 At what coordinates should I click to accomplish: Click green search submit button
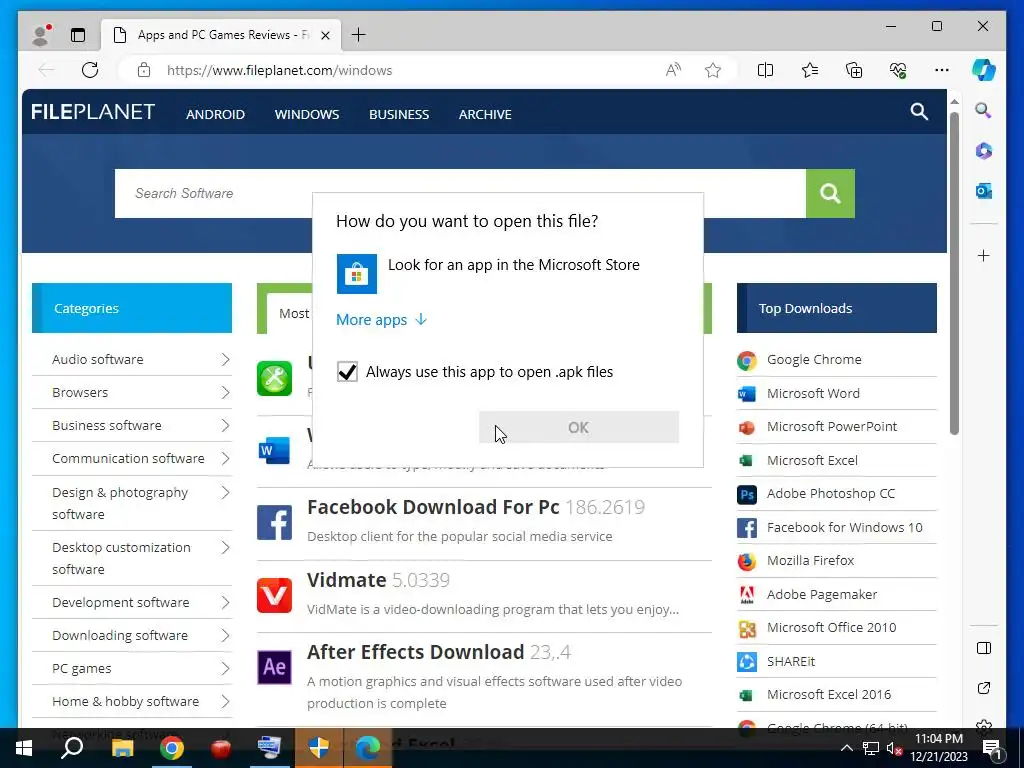(x=830, y=193)
